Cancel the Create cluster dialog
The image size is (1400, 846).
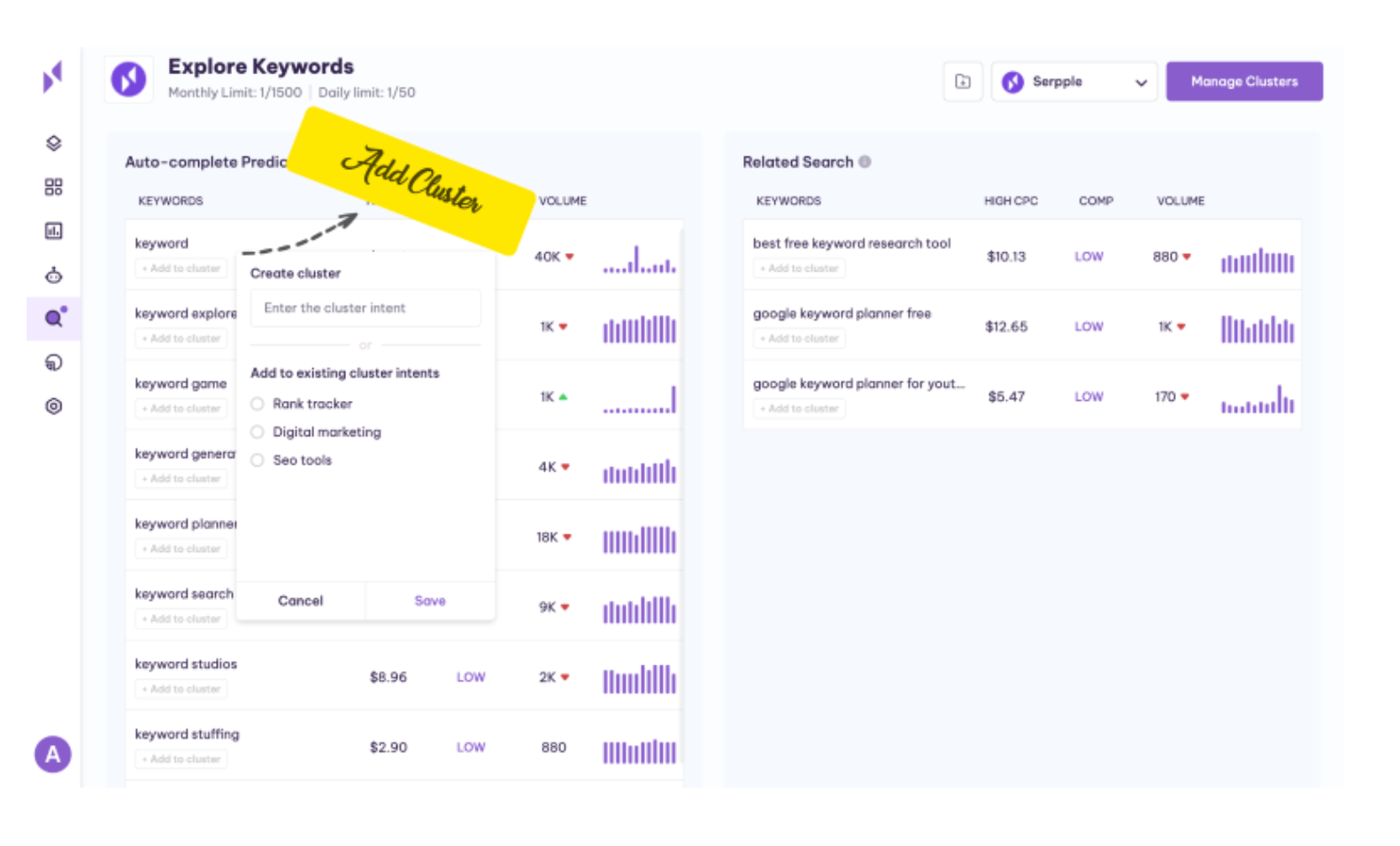pyautogui.click(x=301, y=601)
